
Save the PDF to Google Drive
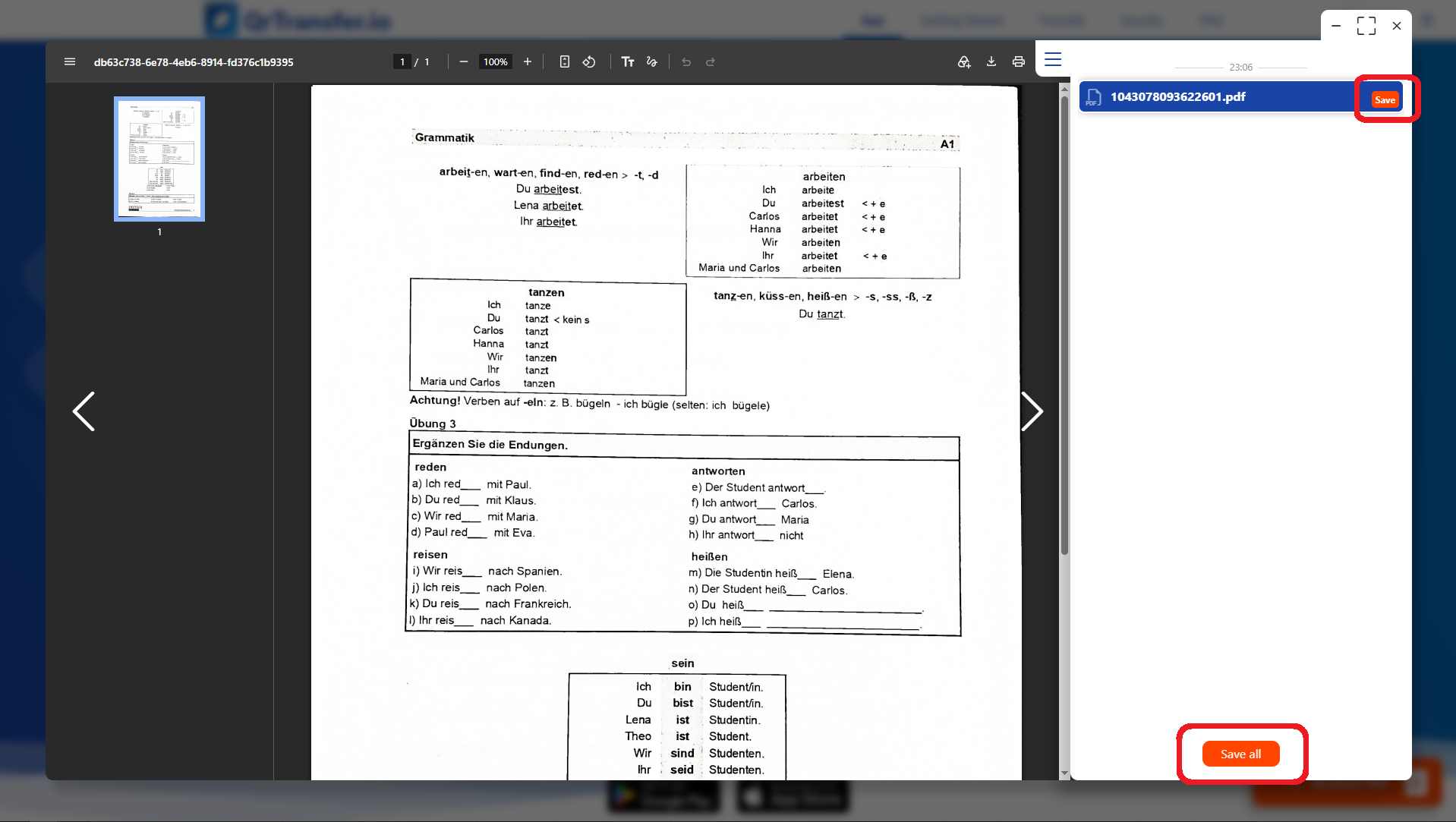tap(964, 61)
